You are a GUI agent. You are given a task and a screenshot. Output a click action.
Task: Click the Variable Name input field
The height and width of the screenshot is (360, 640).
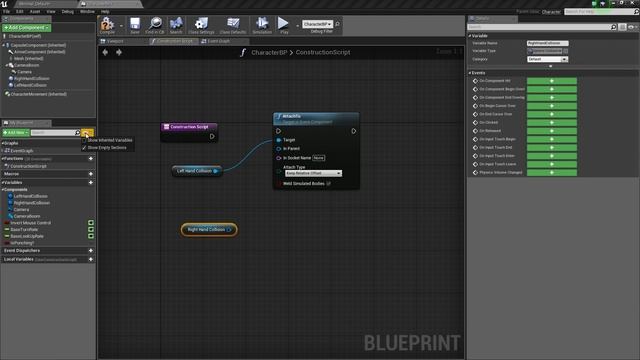pyautogui.click(x=547, y=43)
